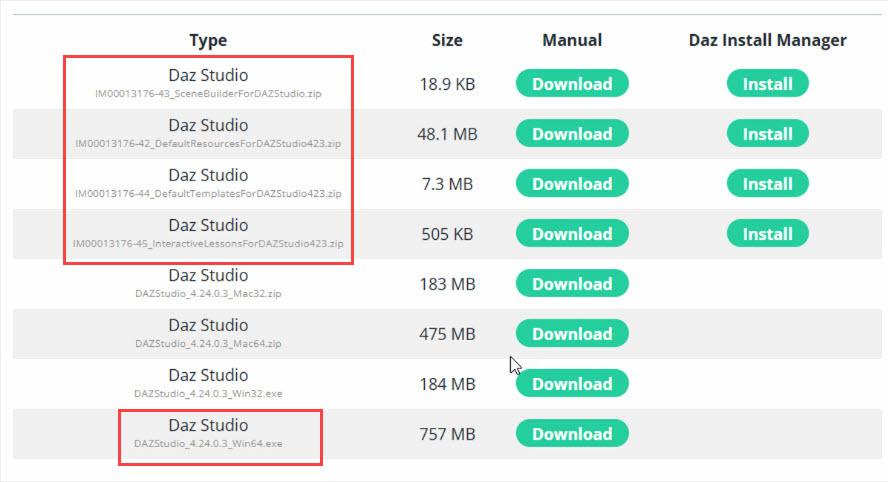Download DAZStudio_4.24.0.3_Mac64.zip
This screenshot has height=482, width=888.
(x=572, y=334)
